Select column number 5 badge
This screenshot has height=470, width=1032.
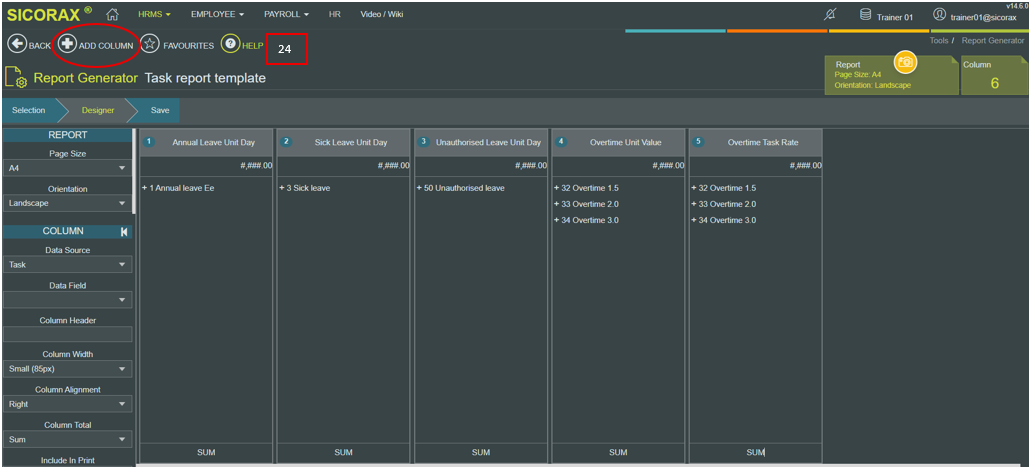(x=698, y=142)
